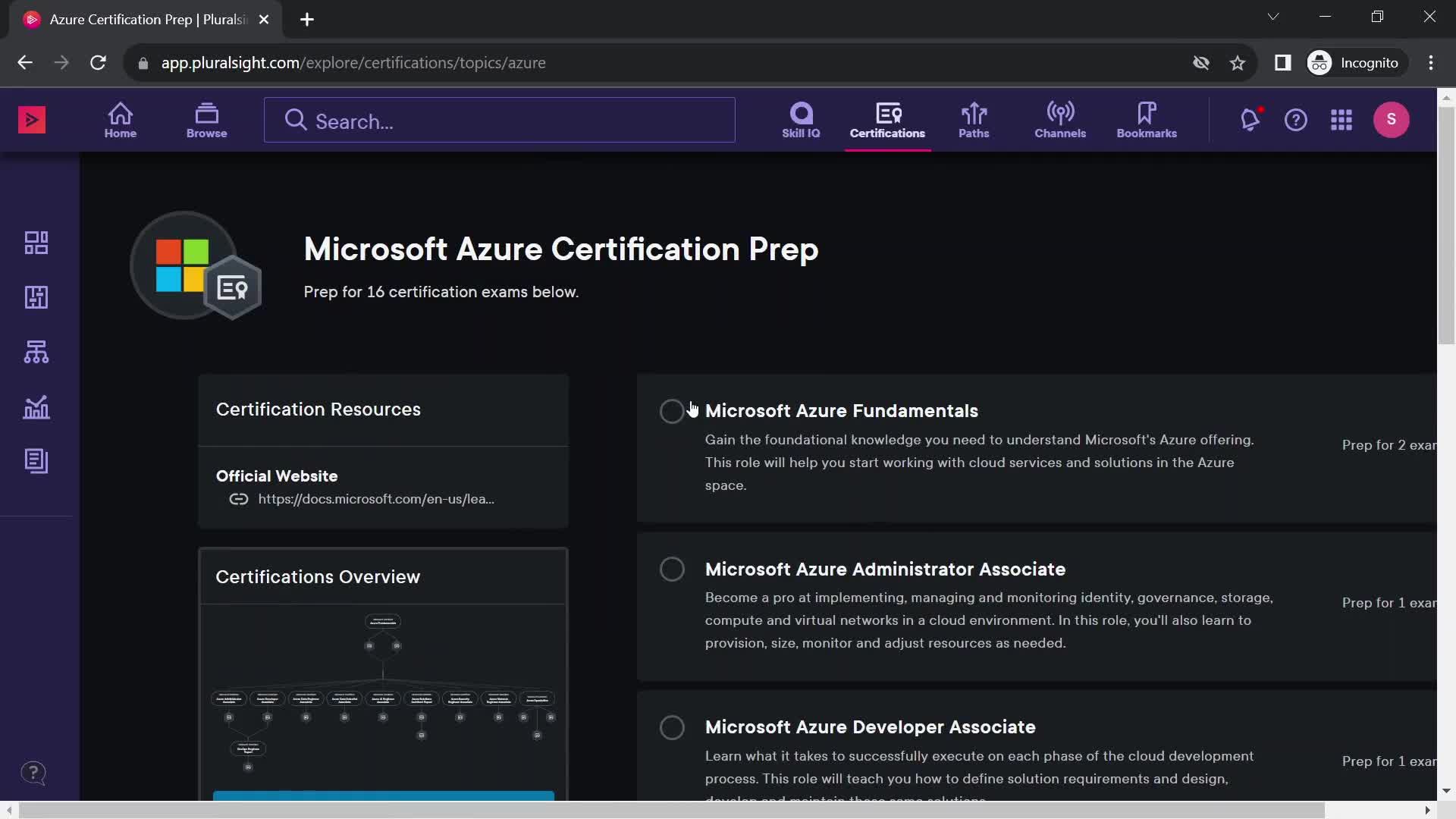Open the help question mark in navbar
The height and width of the screenshot is (819, 1456).
pos(1296,120)
